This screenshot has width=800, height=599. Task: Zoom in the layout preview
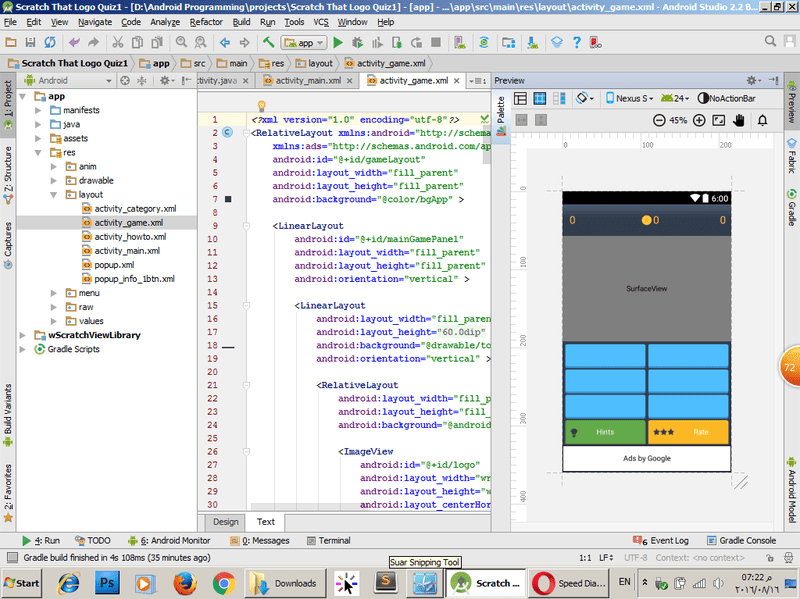[699, 120]
